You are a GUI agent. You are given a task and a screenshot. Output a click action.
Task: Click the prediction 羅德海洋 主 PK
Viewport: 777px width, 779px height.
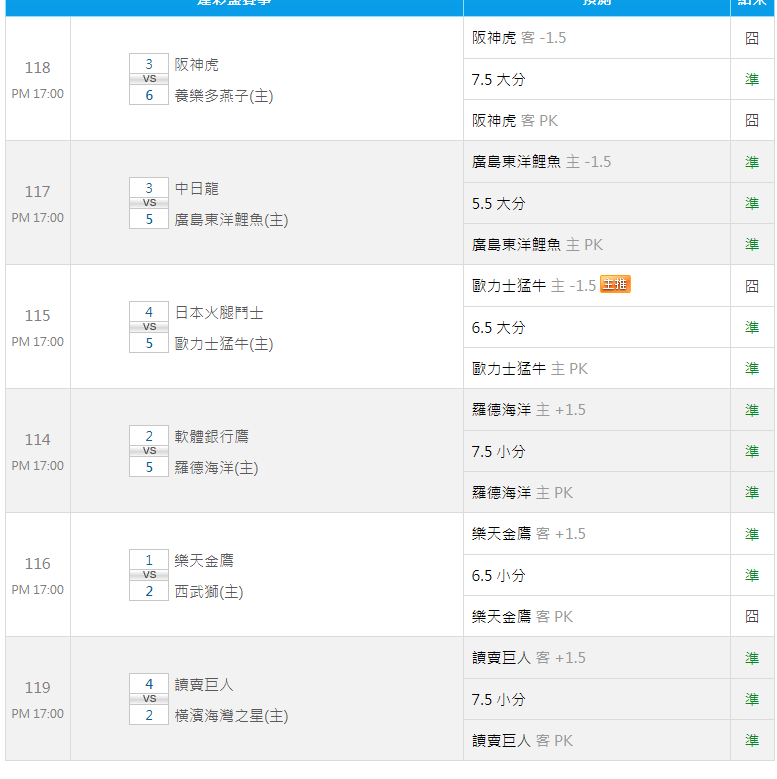coord(522,492)
